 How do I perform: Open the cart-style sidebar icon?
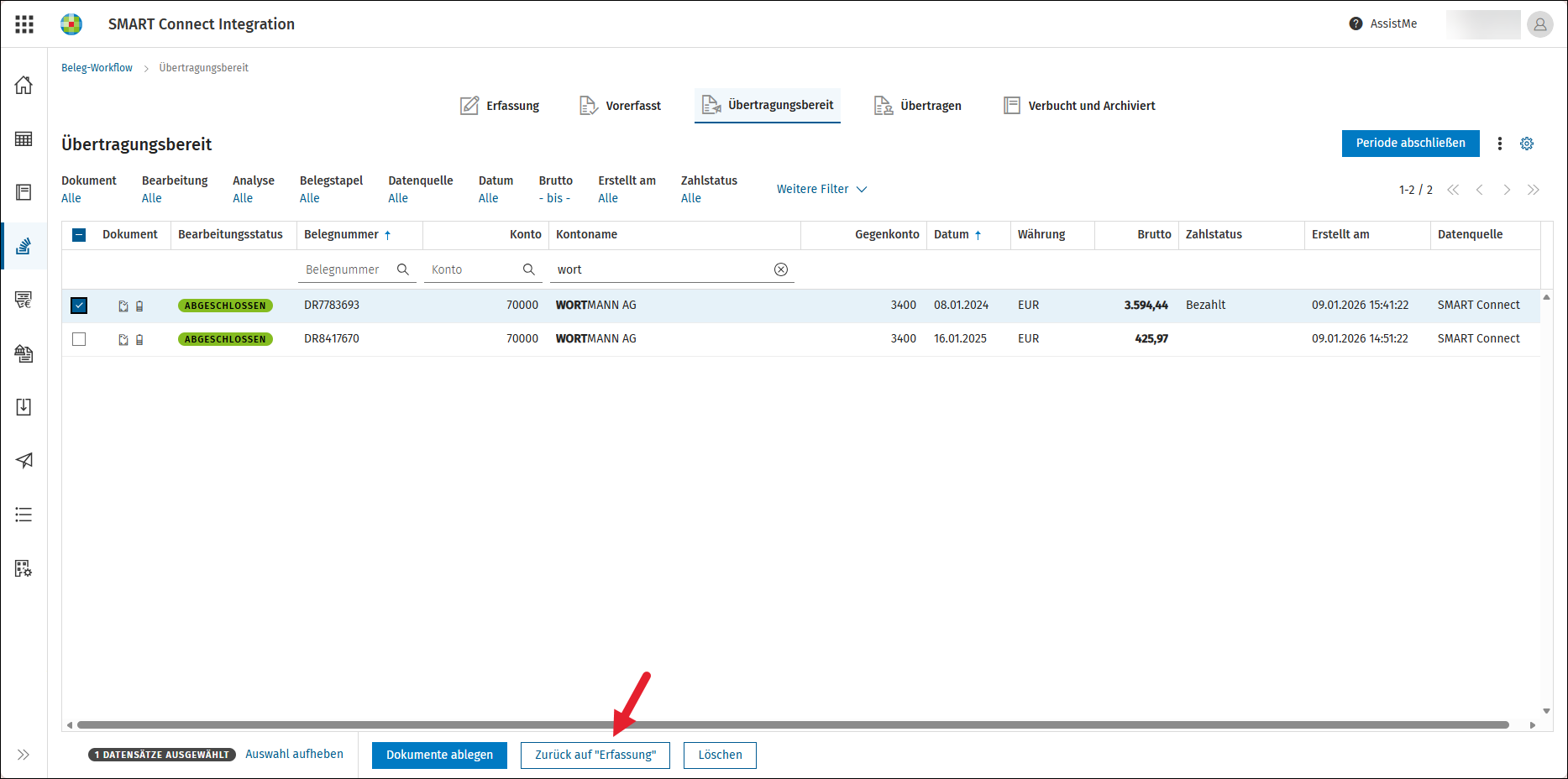tap(24, 300)
